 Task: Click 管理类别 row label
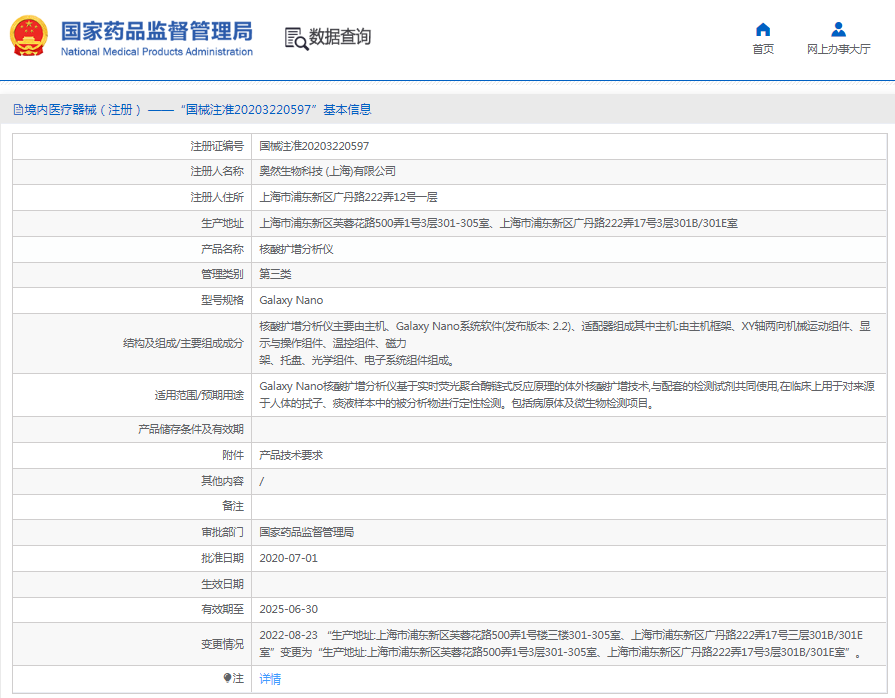222,275
